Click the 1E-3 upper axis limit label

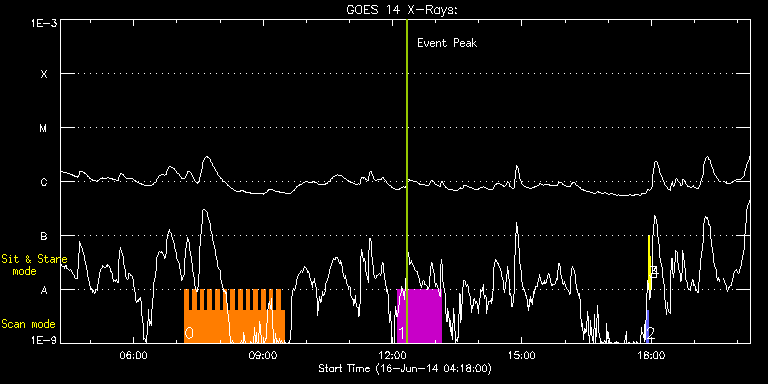coord(44,24)
